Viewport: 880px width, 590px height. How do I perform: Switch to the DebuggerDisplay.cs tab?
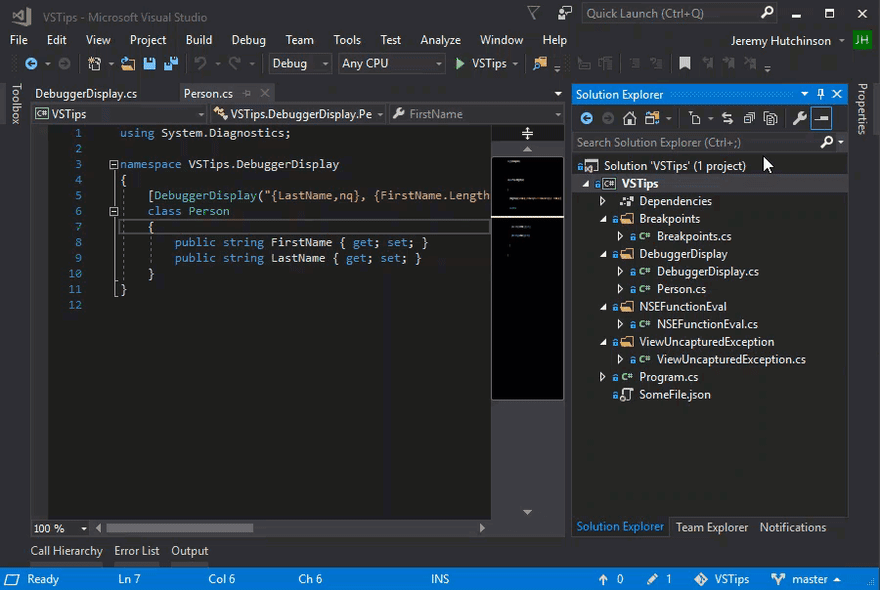tap(86, 94)
